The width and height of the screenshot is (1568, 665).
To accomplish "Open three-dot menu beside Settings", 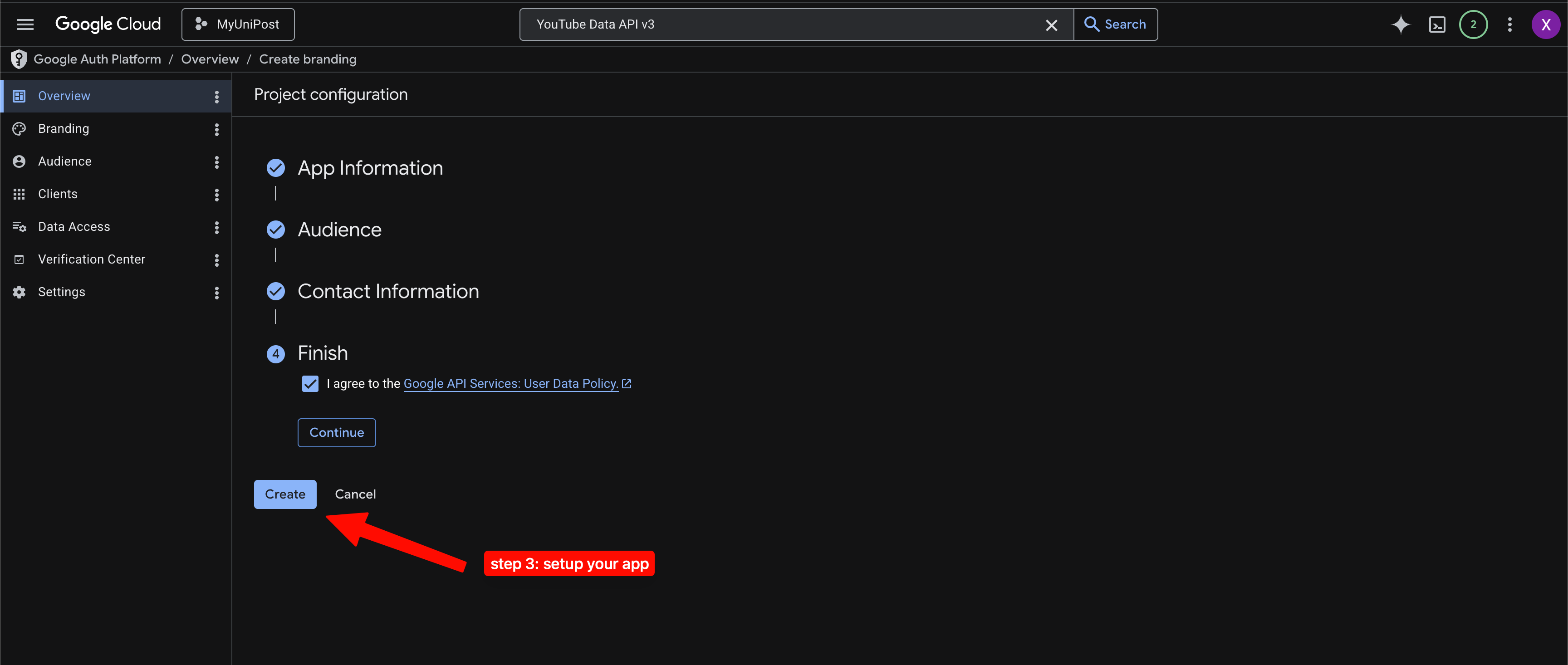I will [x=217, y=293].
